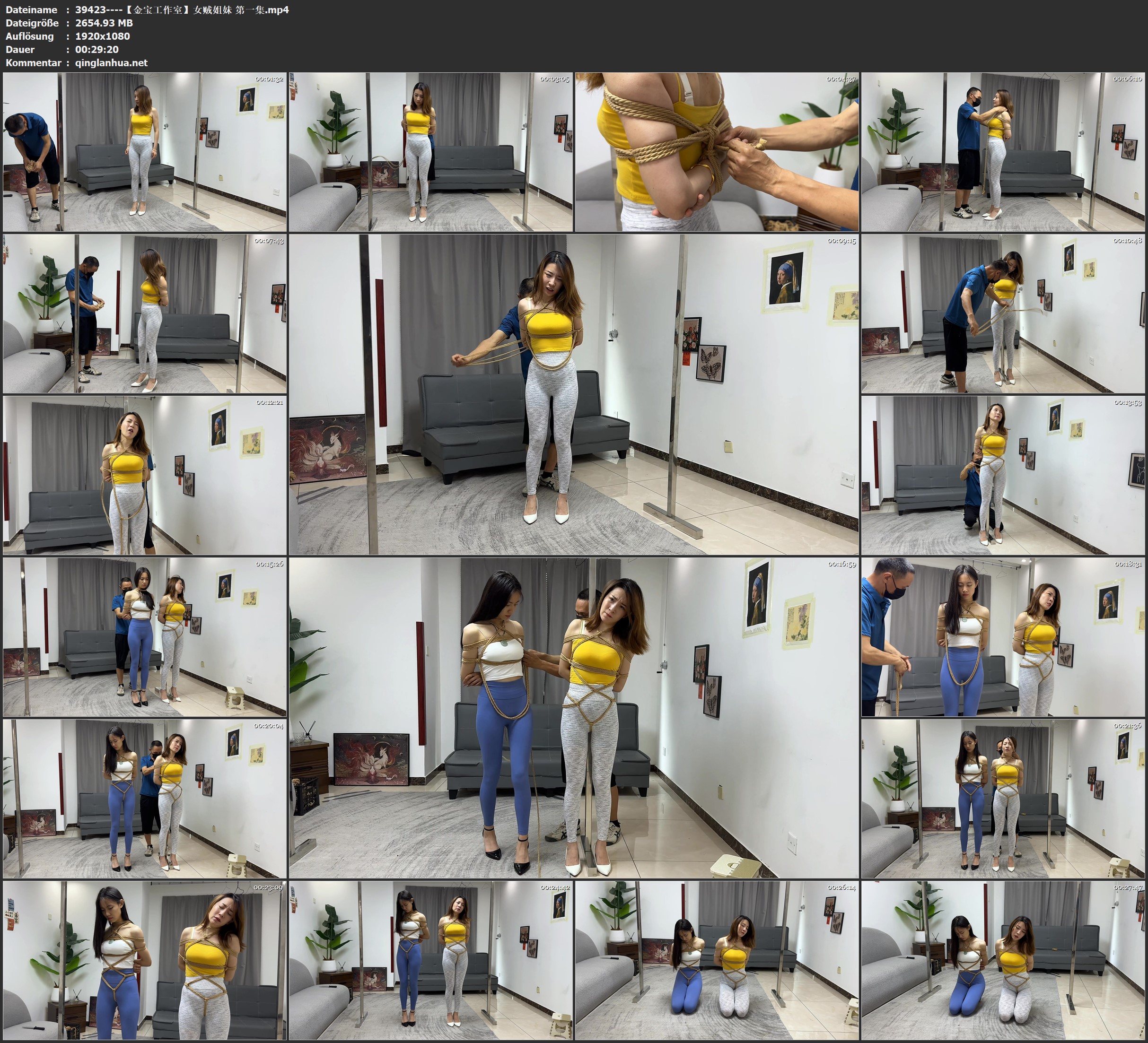Select the close-up frame at 00:04:37
The height and width of the screenshot is (1043, 1148).
[x=716, y=151]
